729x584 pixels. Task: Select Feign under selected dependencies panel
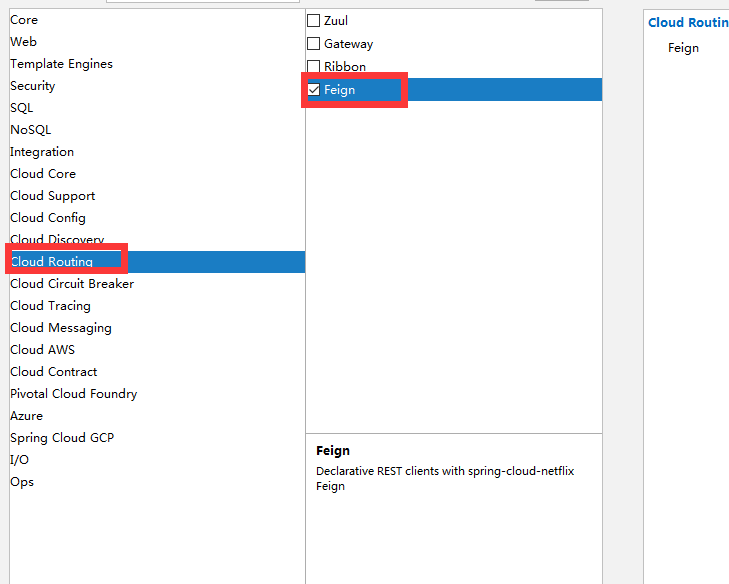[683, 48]
